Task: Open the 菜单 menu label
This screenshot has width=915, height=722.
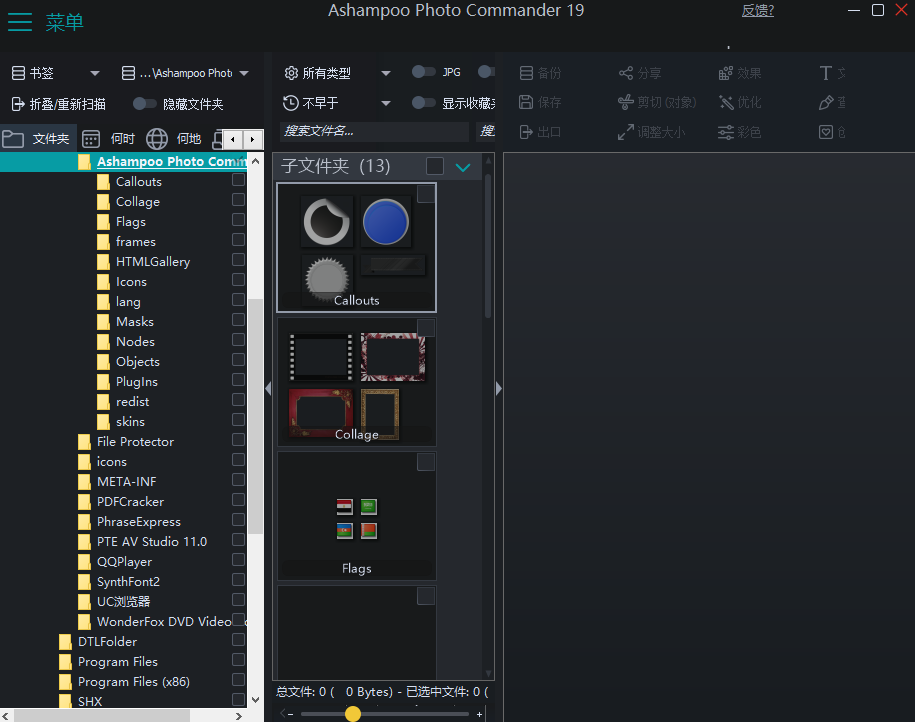Action: (x=65, y=23)
